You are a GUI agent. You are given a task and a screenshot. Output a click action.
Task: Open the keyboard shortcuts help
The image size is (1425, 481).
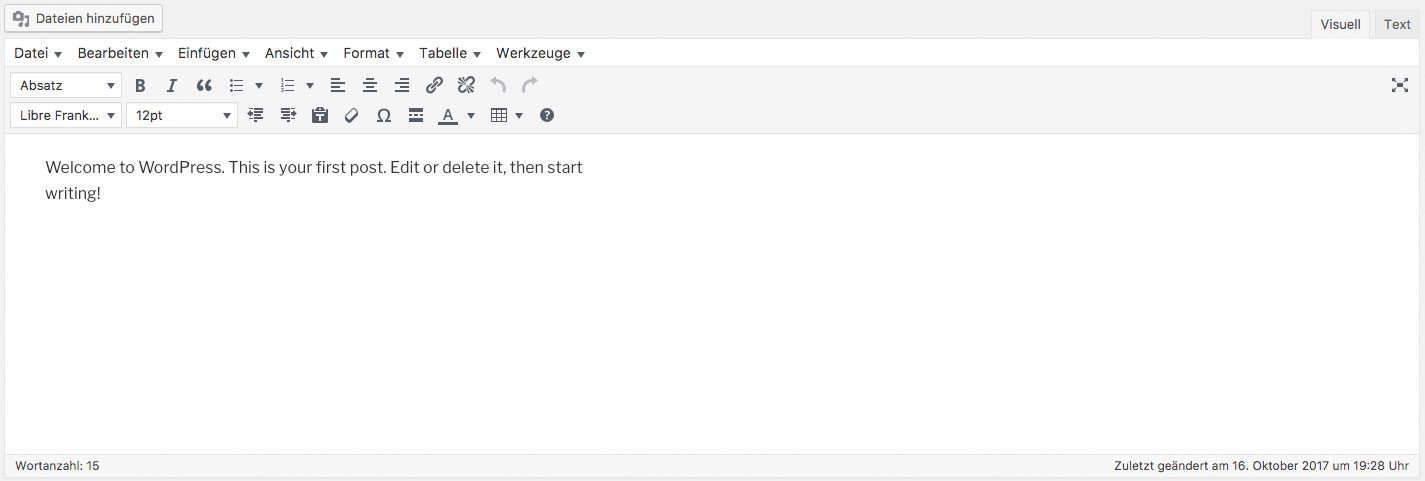pyautogui.click(x=547, y=115)
